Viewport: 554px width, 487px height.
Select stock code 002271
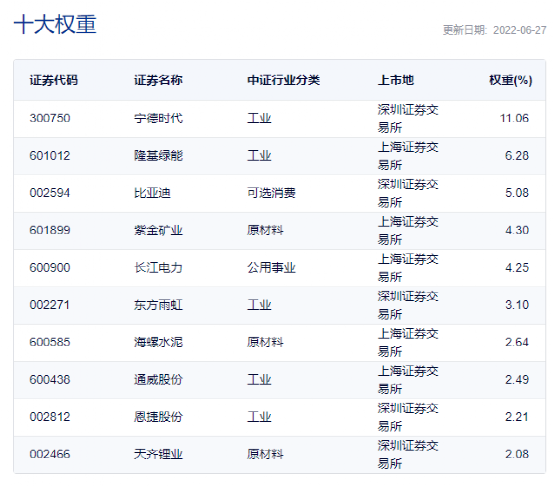click(50, 305)
